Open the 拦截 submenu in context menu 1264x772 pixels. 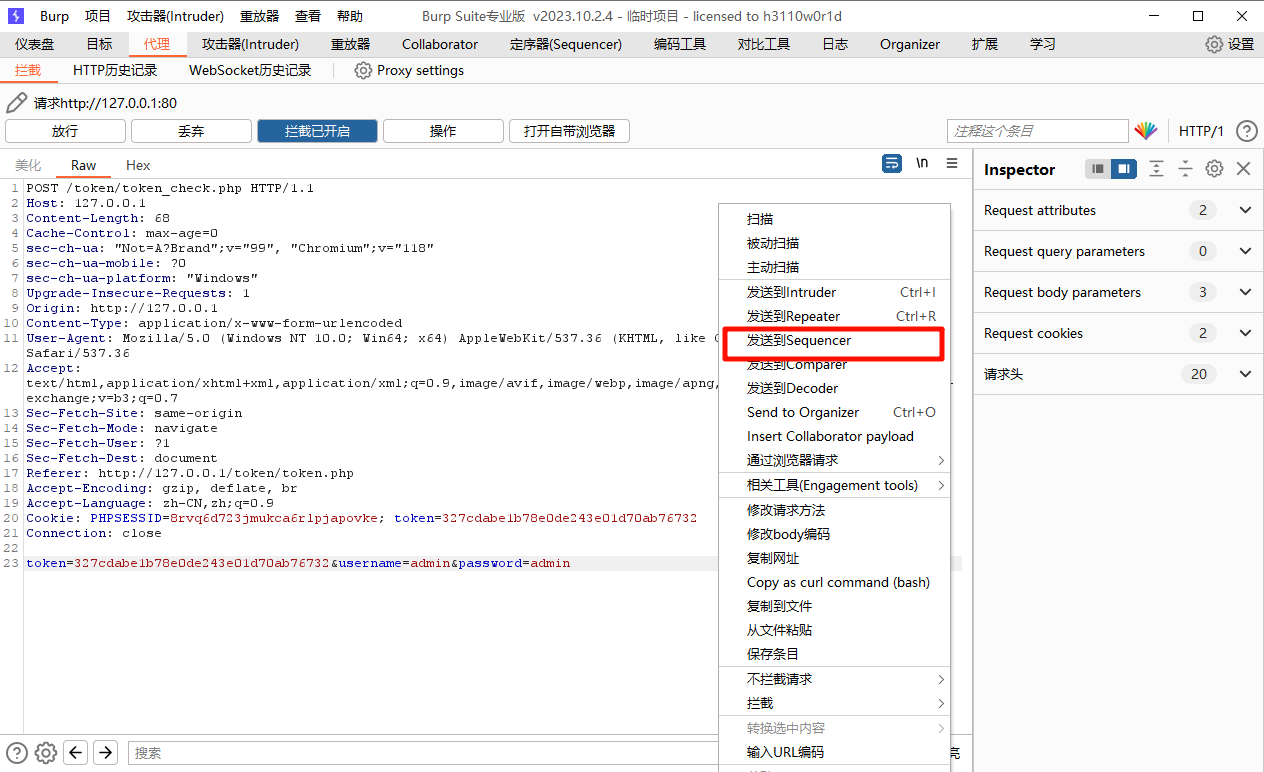[x=835, y=703]
